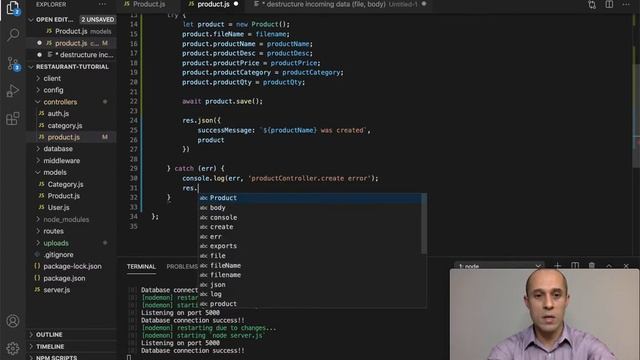Expand the middleware folder

point(62,161)
